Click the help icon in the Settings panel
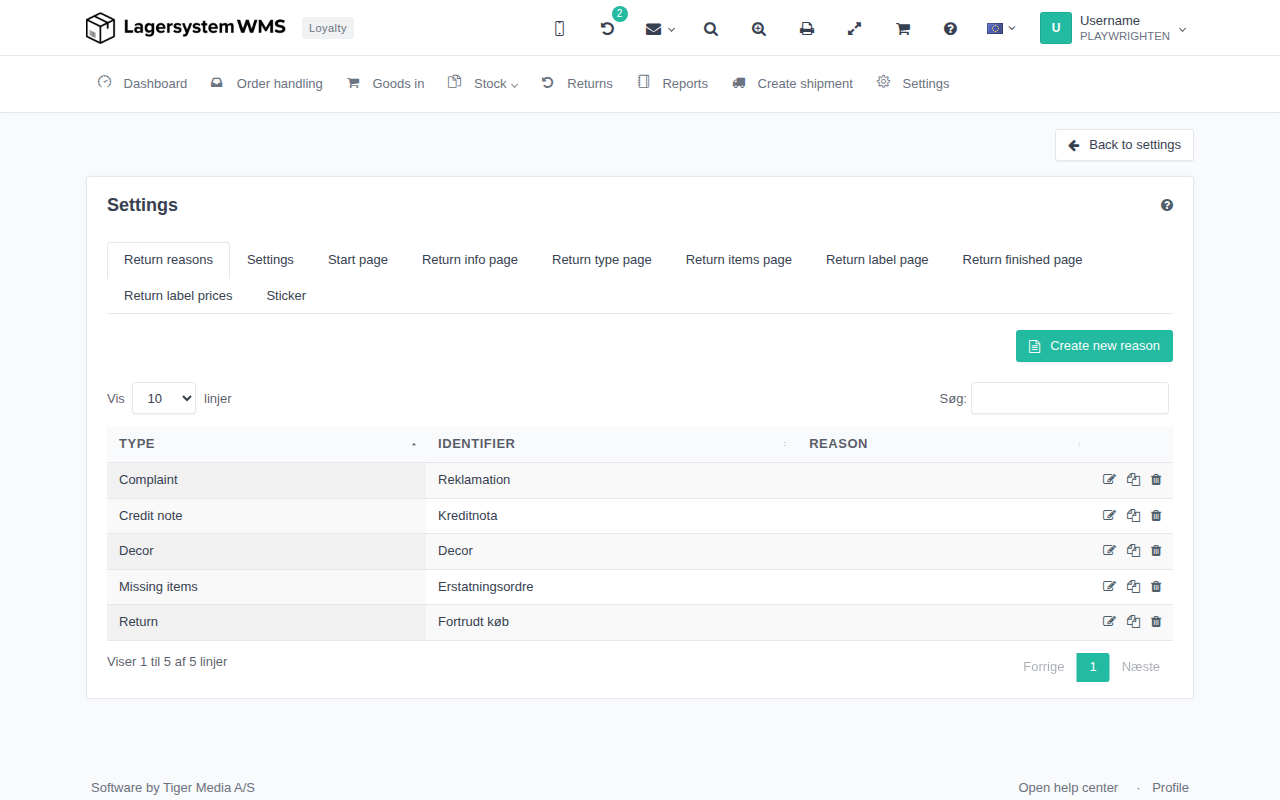This screenshot has width=1280, height=800. [x=1167, y=205]
